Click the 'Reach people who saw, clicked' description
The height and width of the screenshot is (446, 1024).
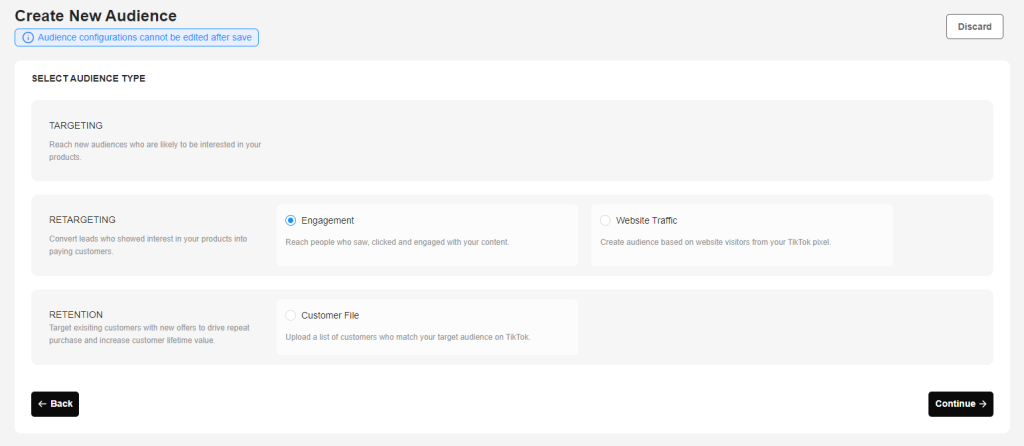(x=397, y=242)
